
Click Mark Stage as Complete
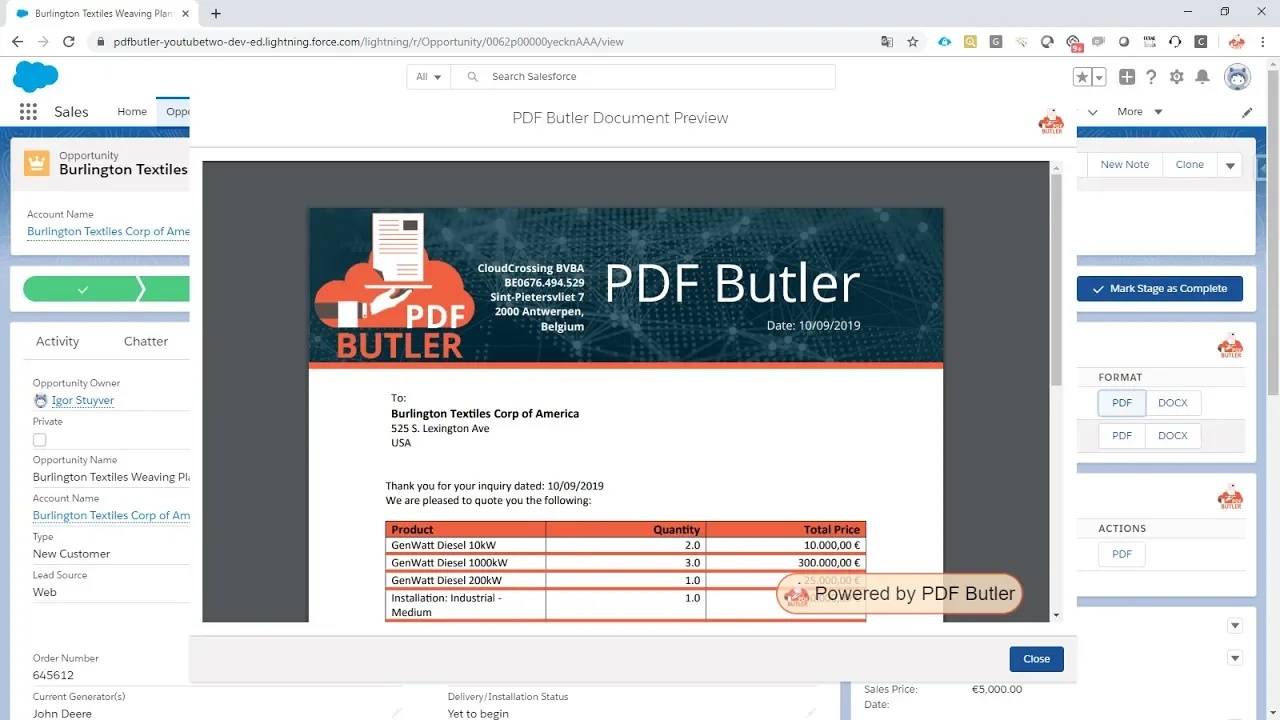click(1159, 289)
